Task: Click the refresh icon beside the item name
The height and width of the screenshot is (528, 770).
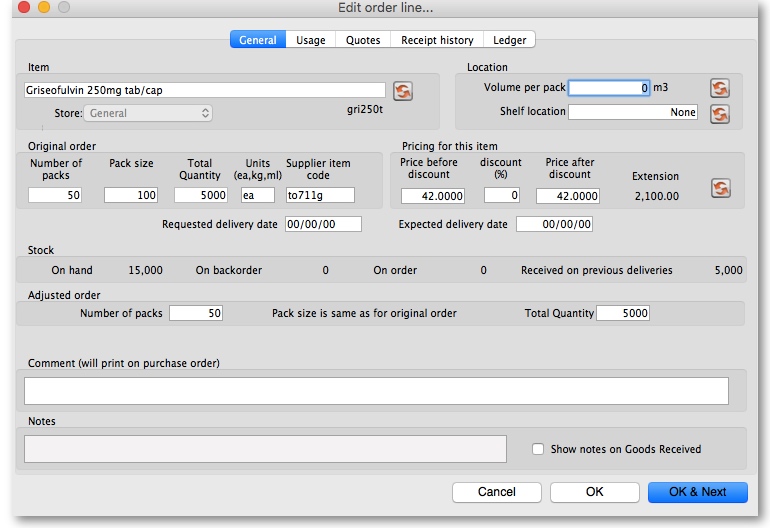Action: click(402, 91)
